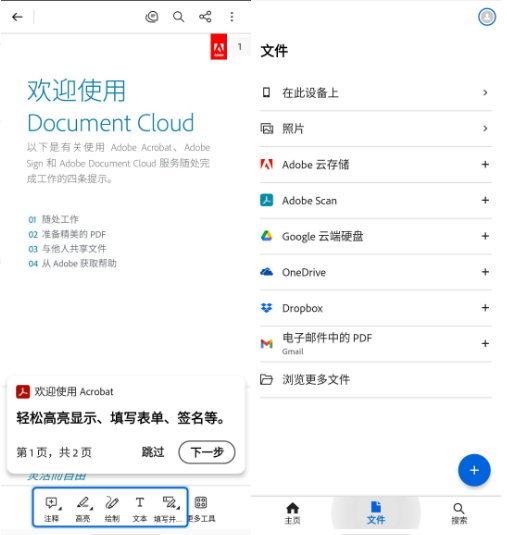507x535 pixels.
Task: Open search in the document viewer
Action: coord(178,17)
